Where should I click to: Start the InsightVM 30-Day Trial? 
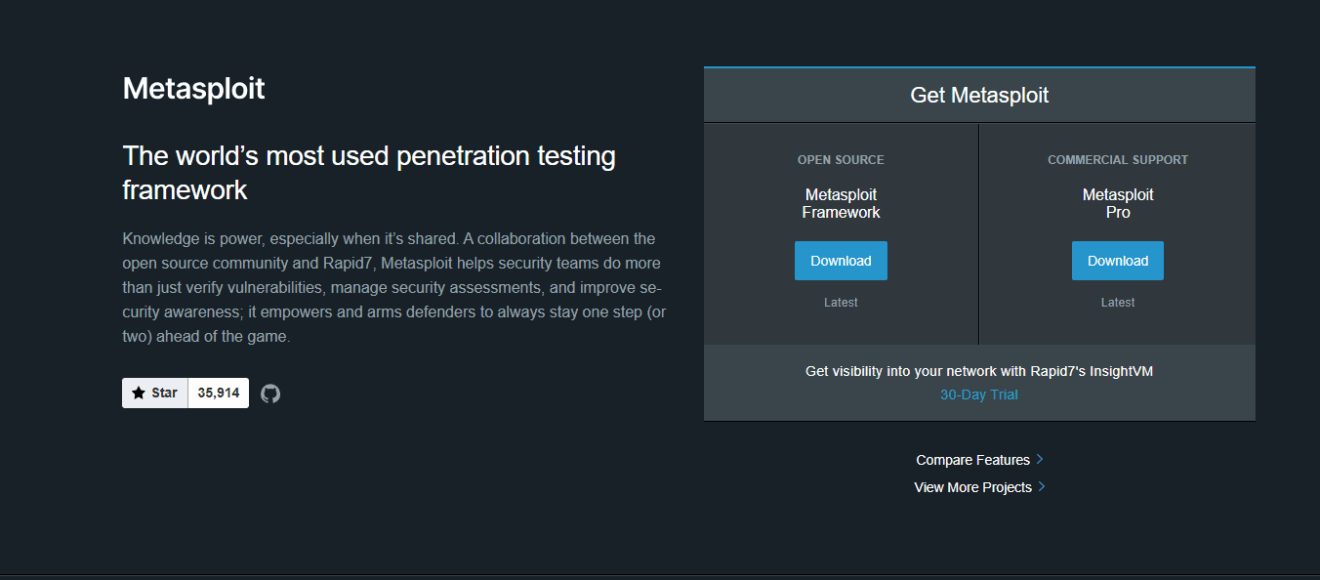(x=978, y=394)
